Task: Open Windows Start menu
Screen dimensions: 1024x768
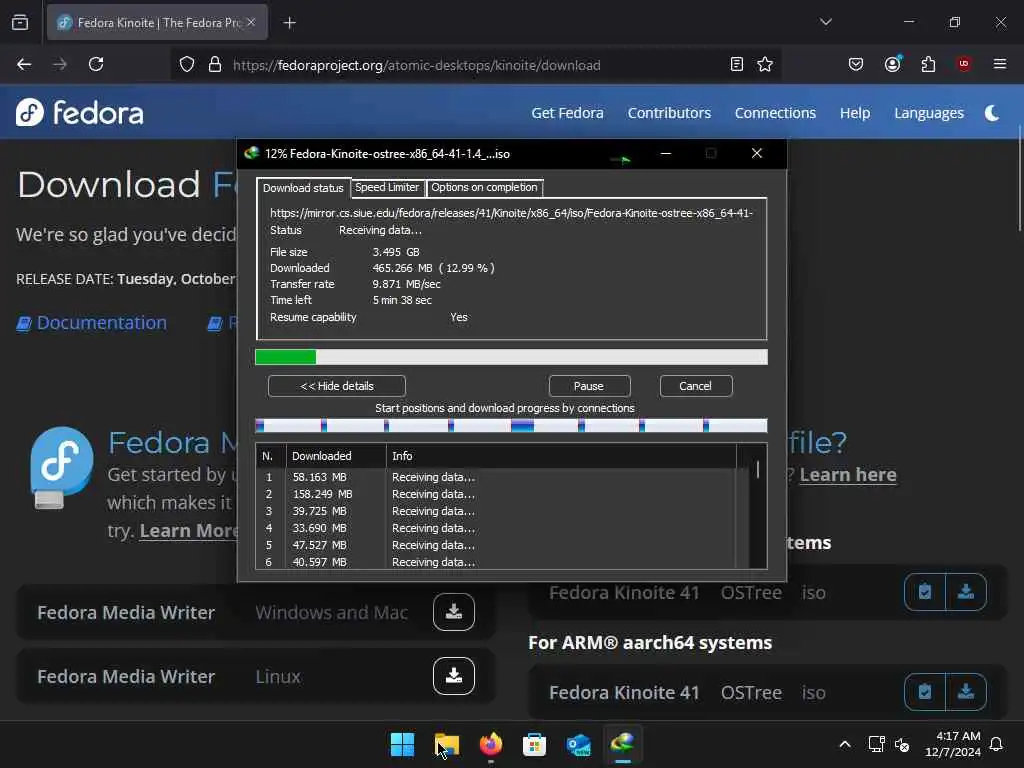Action: pos(402,744)
